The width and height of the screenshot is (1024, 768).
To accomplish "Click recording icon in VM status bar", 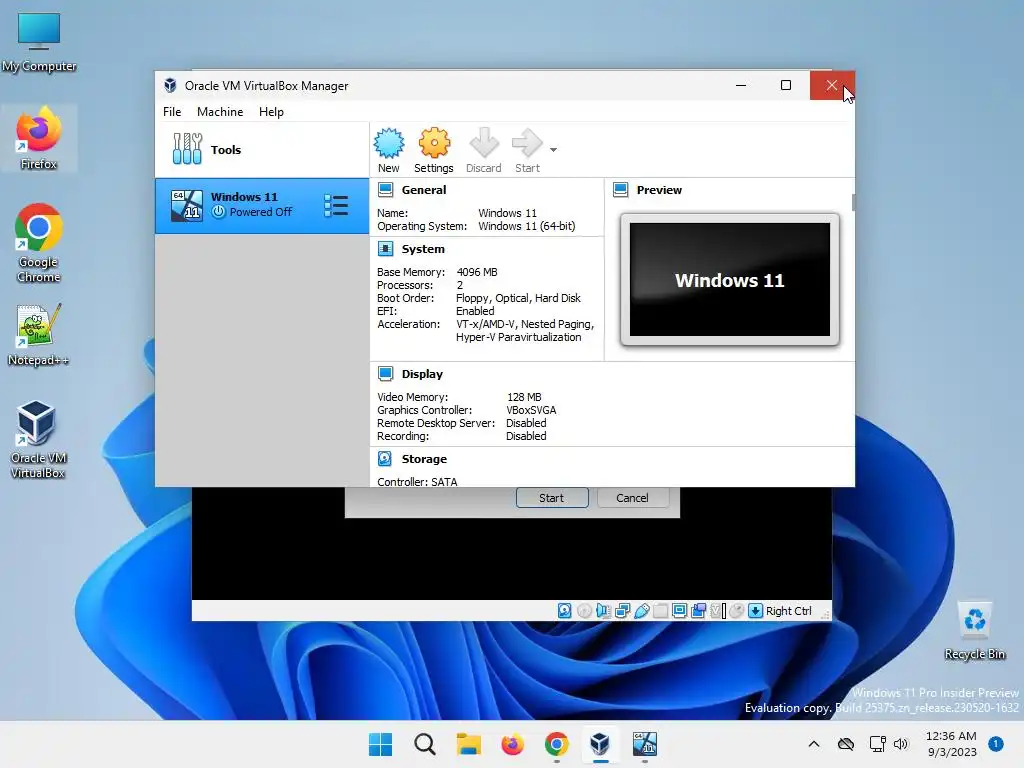I will tap(698, 611).
